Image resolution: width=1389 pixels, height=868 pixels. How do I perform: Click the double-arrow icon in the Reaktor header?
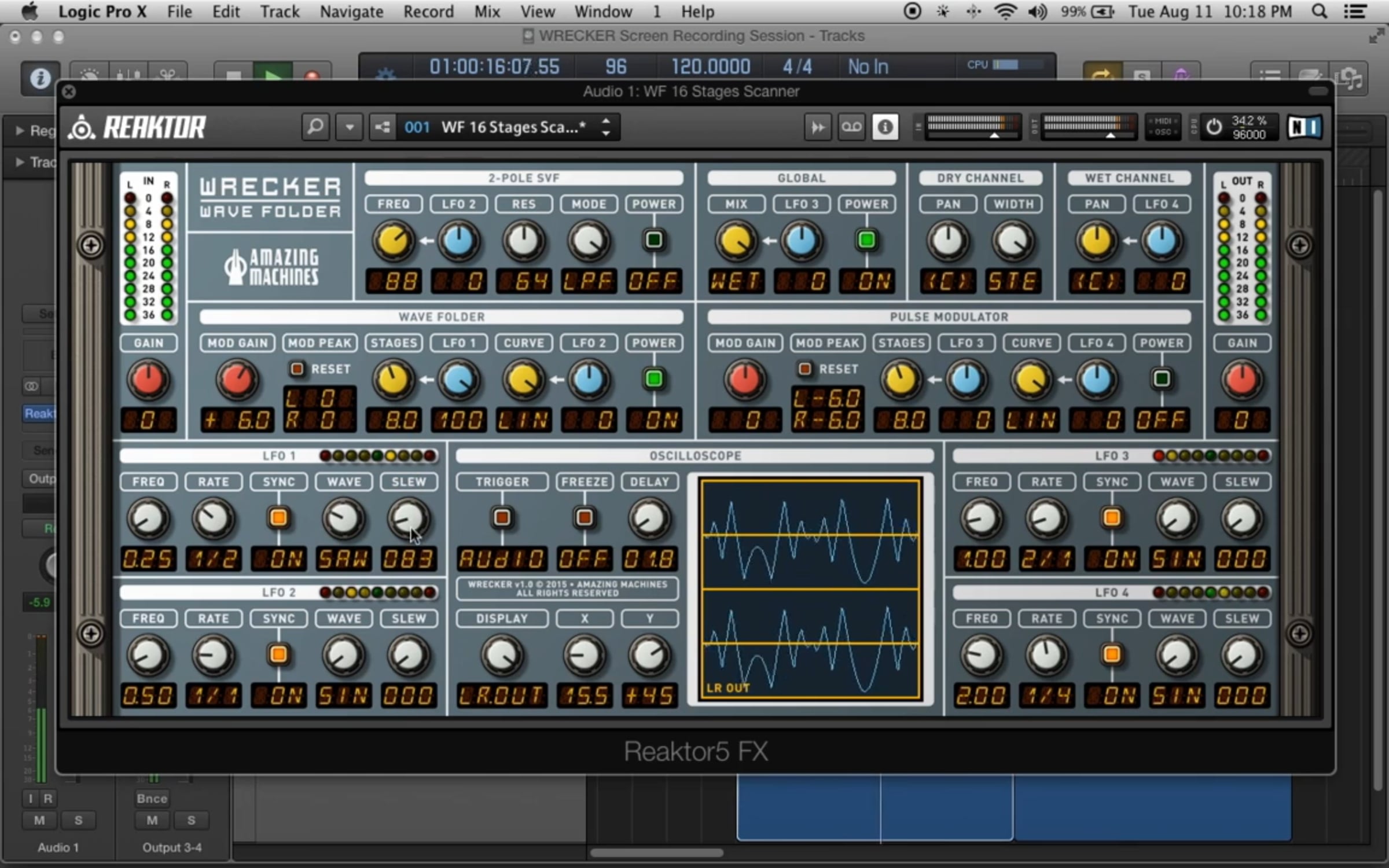point(818,127)
